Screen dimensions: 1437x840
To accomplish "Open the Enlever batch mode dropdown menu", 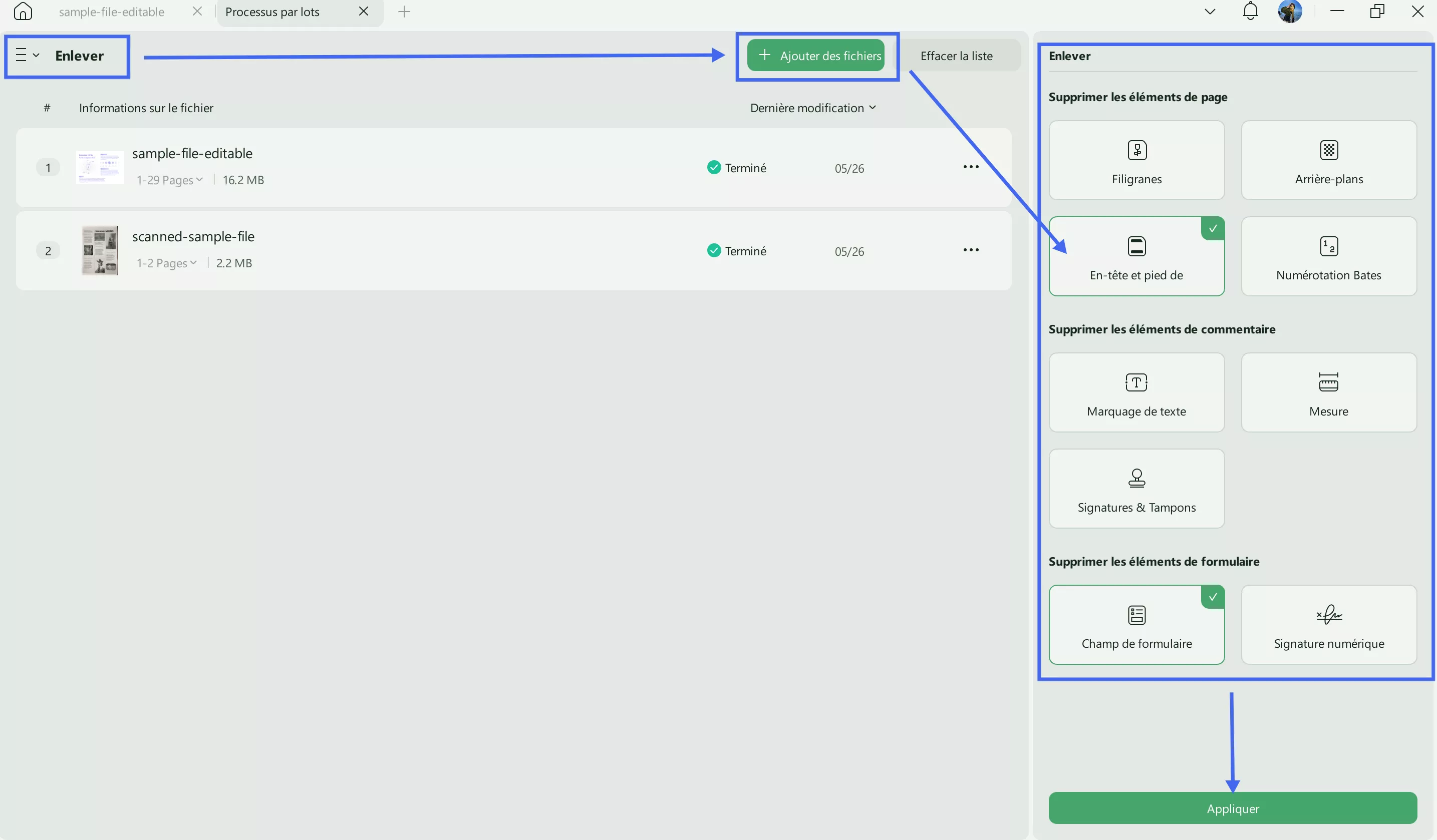I will (27, 55).
